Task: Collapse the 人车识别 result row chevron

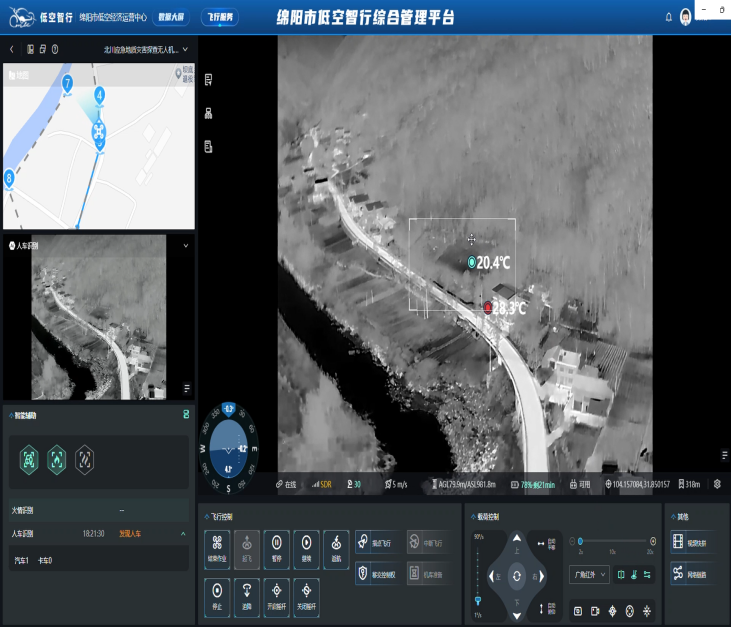Action: (x=182, y=534)
